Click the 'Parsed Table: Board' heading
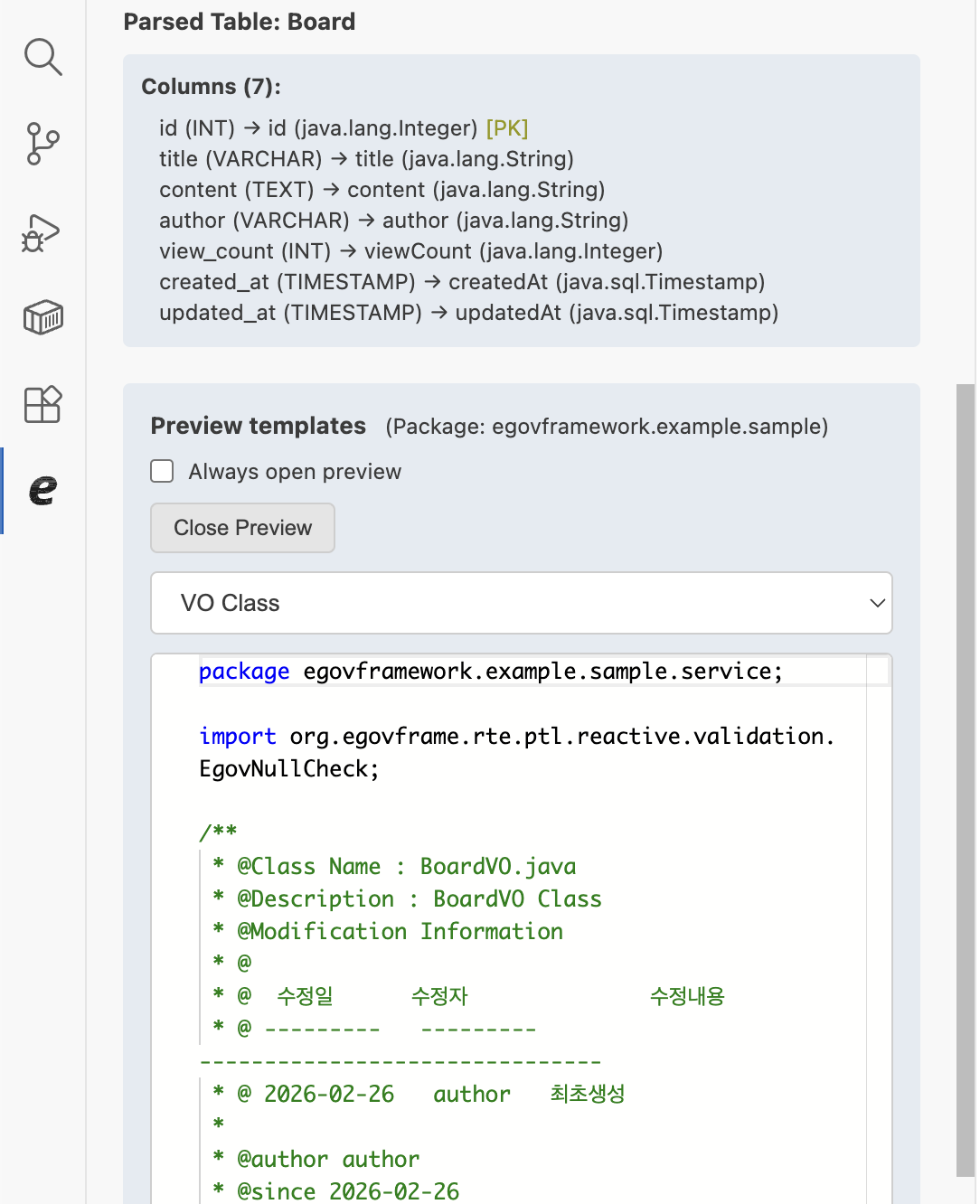 (240, 22)
